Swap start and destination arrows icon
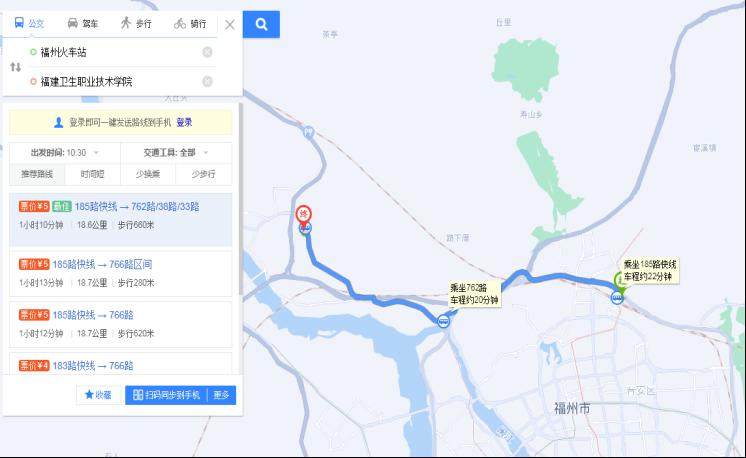Viewport: 746px width, 458px height. [x=16, y=67]
